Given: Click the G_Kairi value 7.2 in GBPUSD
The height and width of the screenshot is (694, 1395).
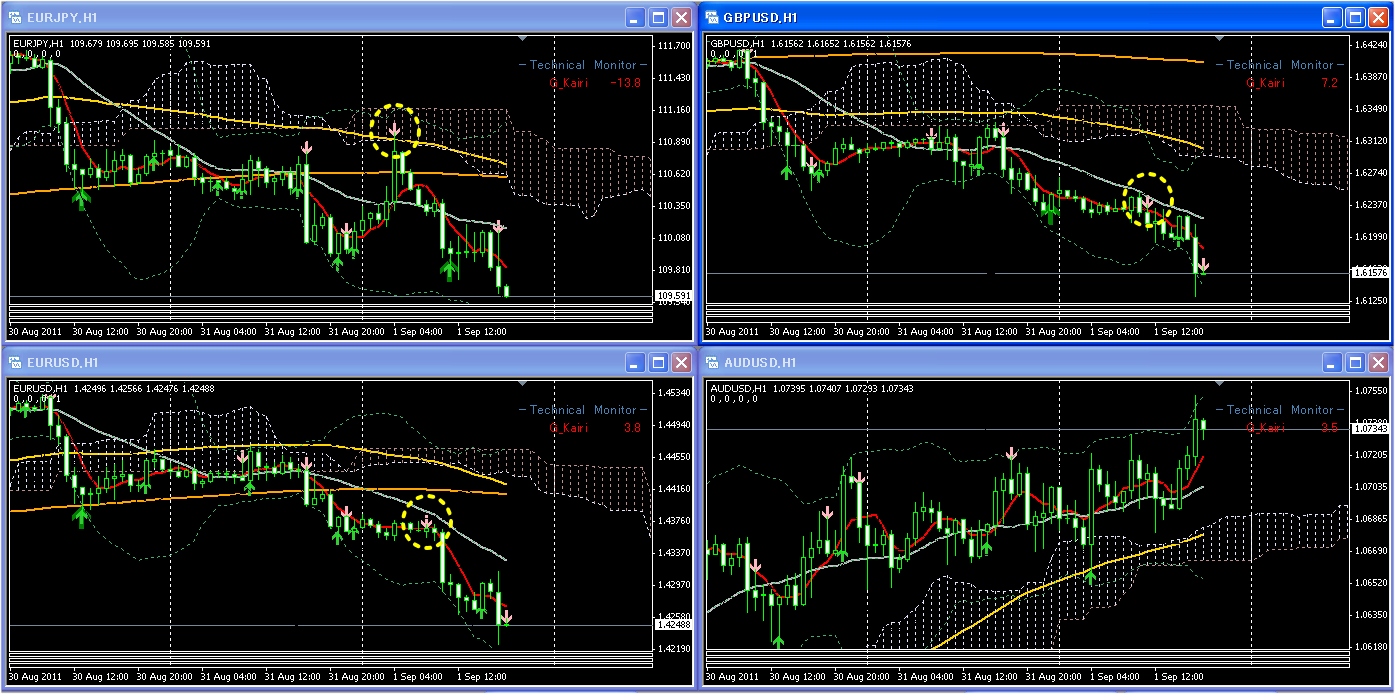Looking at the screenshot, I should 1329,83.
